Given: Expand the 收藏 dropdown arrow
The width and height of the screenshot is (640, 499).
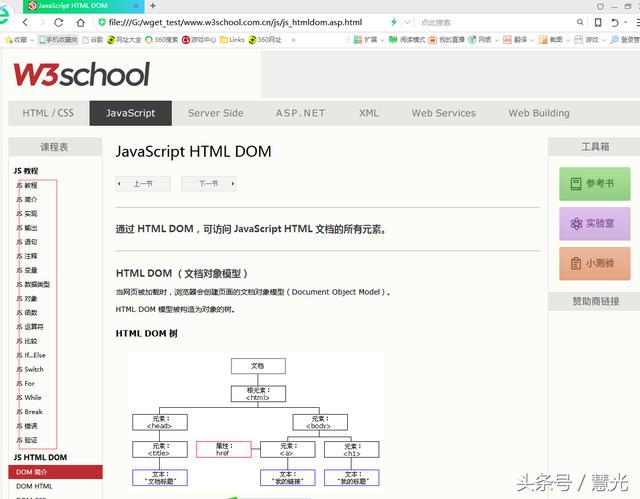Looking at the screenshot, I should point(32,40).
